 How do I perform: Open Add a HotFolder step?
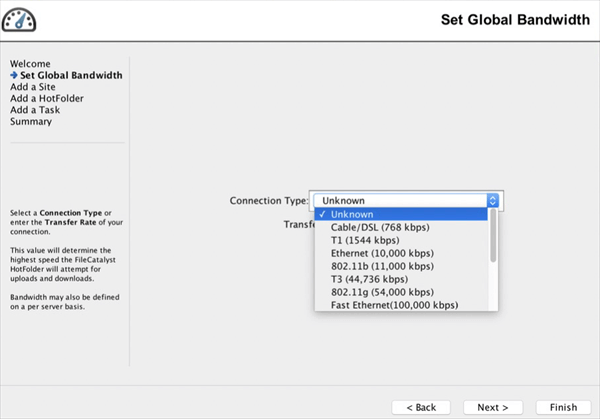[47, 98]
